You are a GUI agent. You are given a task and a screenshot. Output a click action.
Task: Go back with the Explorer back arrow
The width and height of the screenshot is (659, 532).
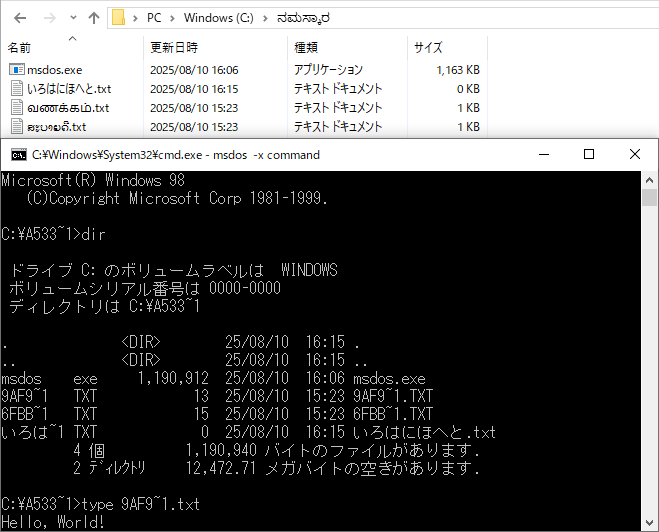[x=20, y=18]
